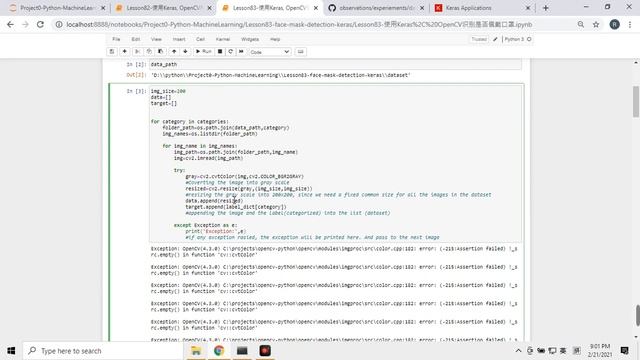
Task: Open the command palette keyboard icon
Action: pyautogui.click(x=301, y=51)
